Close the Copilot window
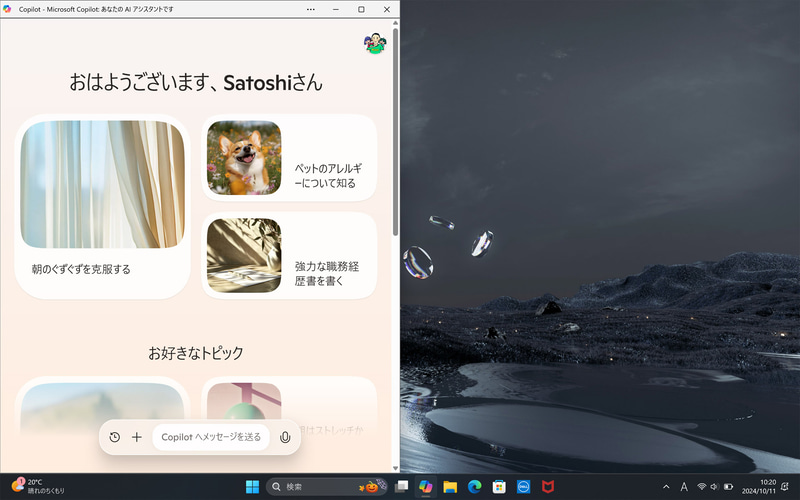Screen dimensions: 800x500 387,9
